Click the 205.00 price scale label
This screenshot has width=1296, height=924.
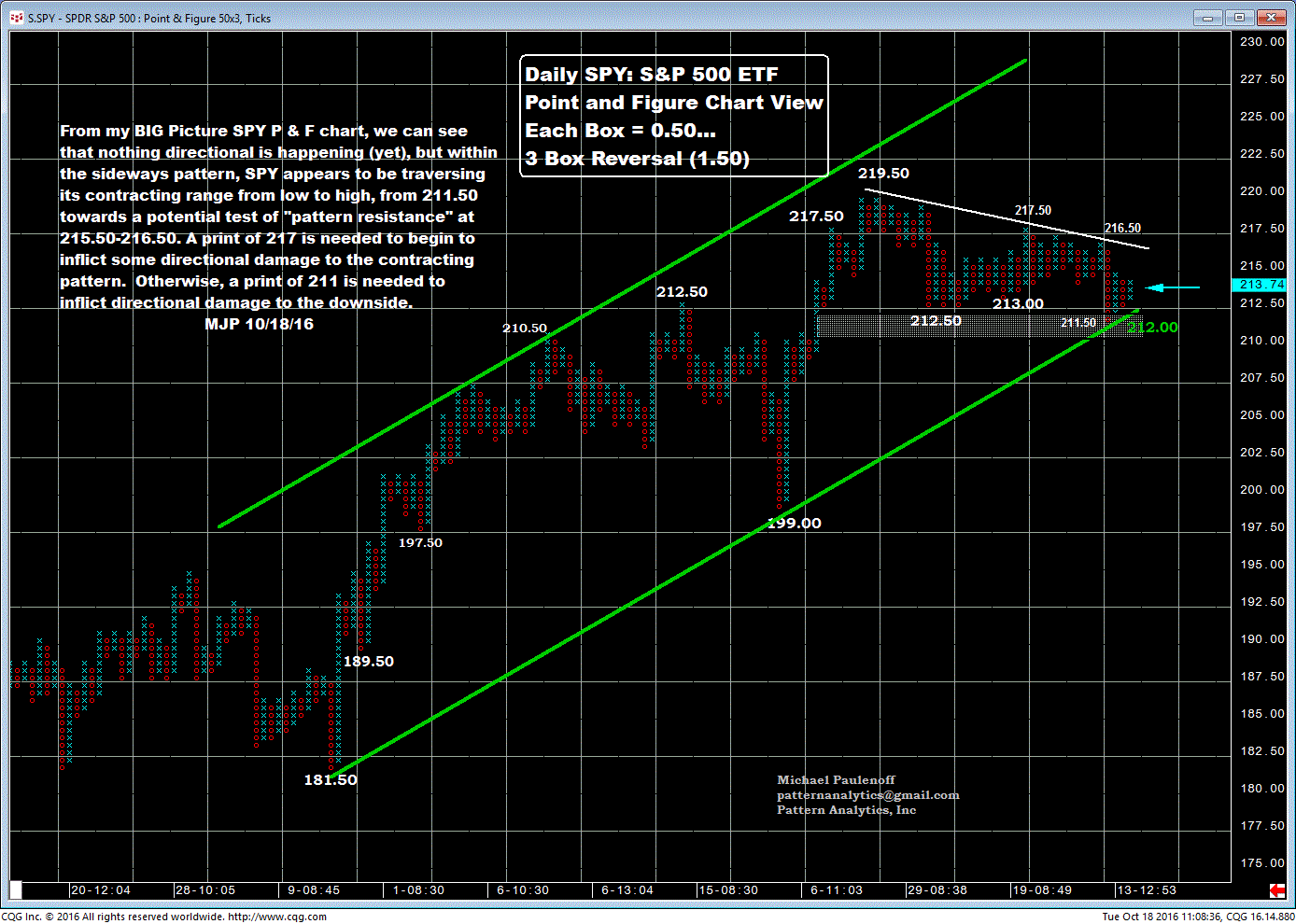(x=1262, y=415)
